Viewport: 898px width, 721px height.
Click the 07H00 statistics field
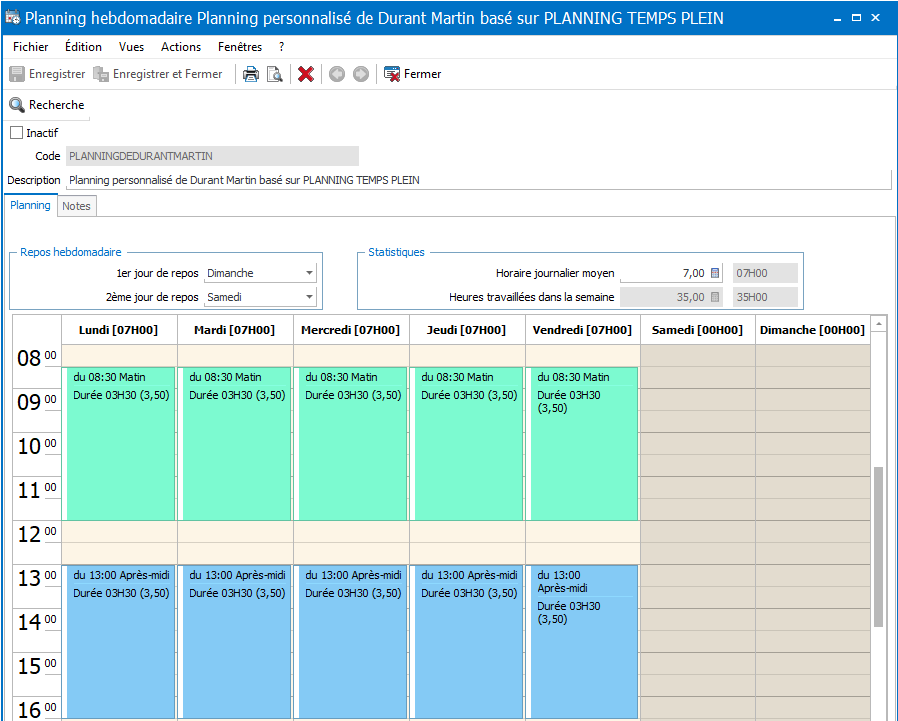coord(765,273)
